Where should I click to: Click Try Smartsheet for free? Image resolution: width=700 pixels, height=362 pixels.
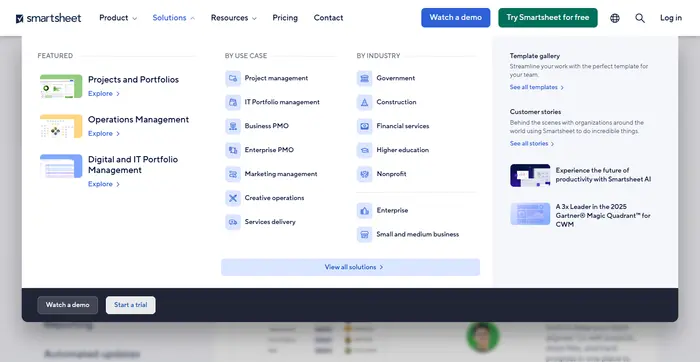pos(548,17)
